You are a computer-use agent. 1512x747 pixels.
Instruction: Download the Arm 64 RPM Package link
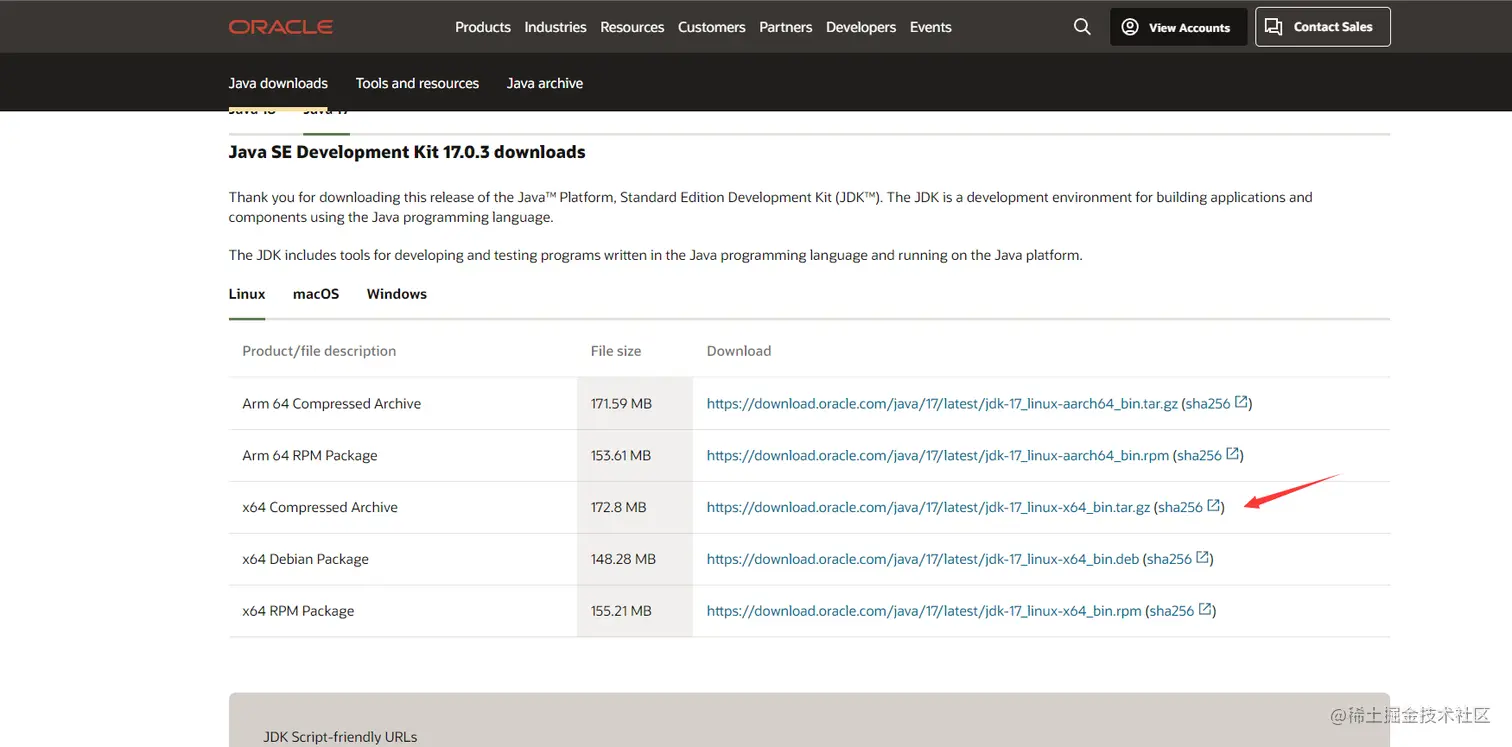pyautogui.click(x=937, y=455)
